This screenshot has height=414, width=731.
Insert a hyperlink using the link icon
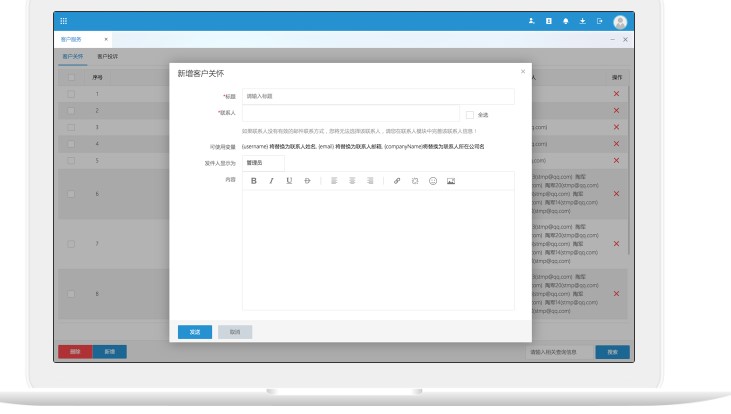click(x=397, y=181)
